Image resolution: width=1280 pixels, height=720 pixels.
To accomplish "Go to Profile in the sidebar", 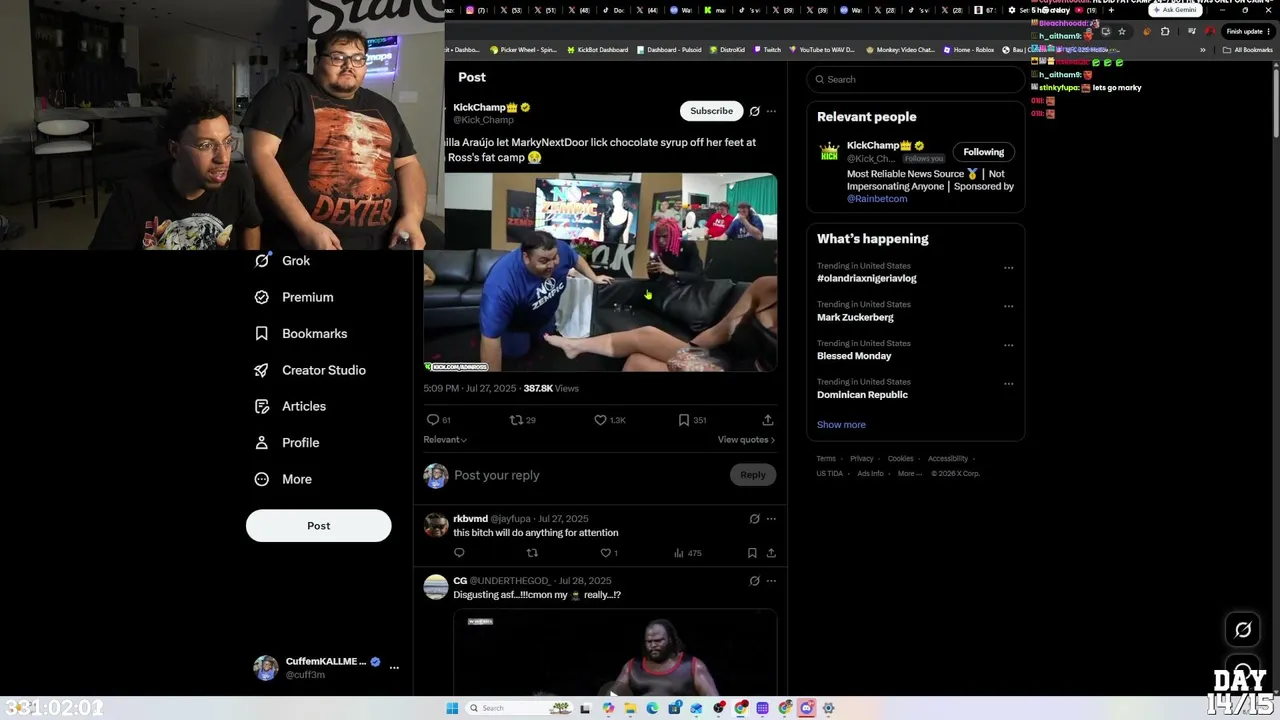I will pos(287,443).
